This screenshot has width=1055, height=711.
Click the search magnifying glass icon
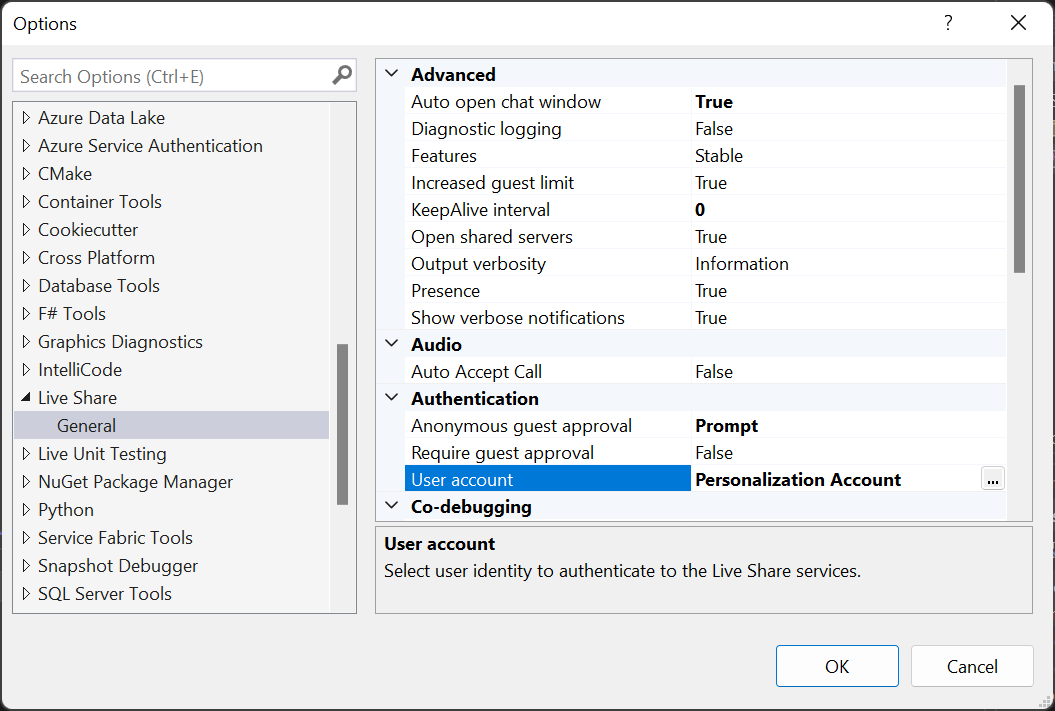[x=341, y=75]
